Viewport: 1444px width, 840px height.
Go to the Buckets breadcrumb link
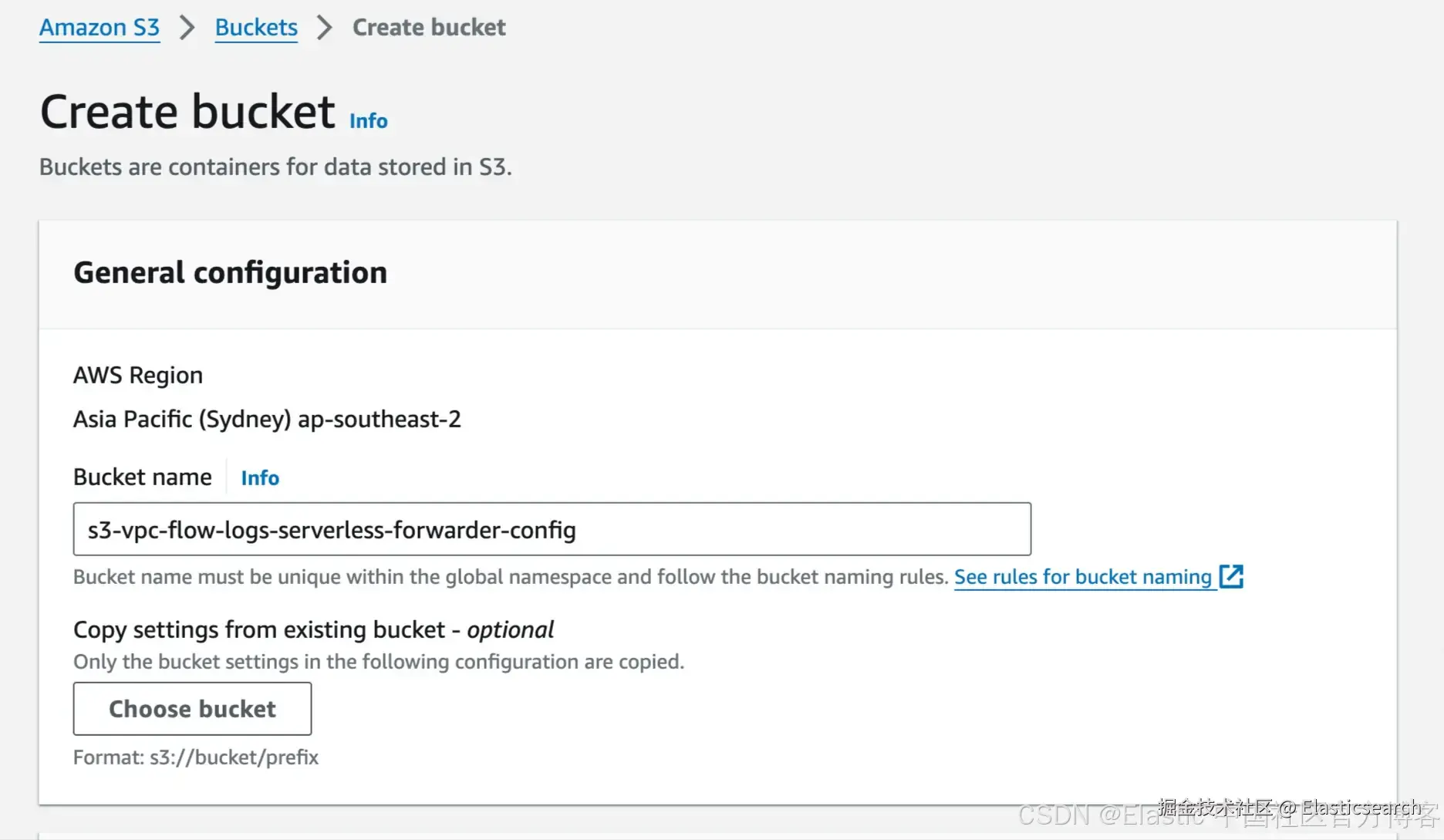coord(256,28)
